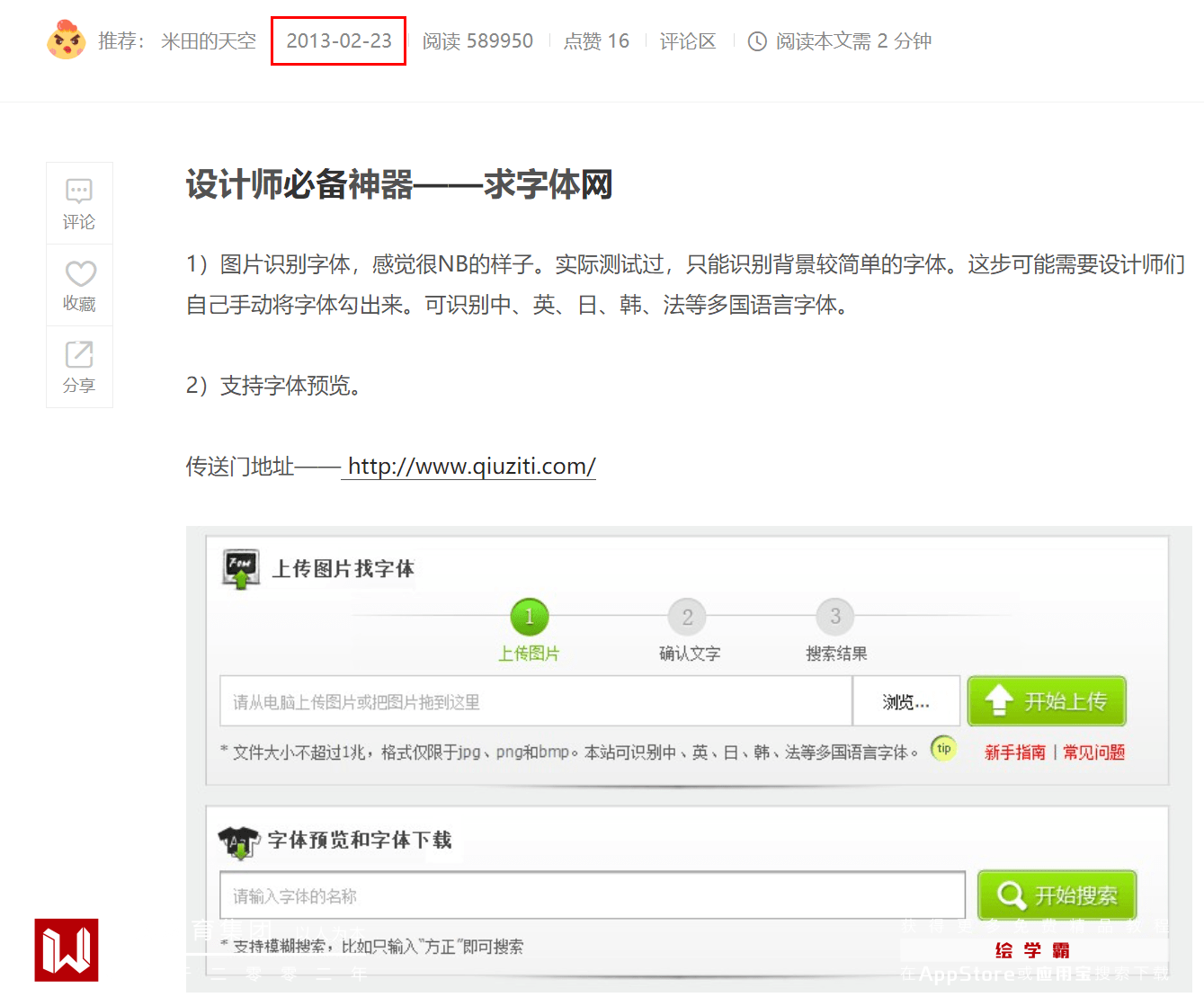Image resolution: width=1204 pixels, height=1006 pixels.
Task: Click the 浏览... browse button
Action: 906,701
